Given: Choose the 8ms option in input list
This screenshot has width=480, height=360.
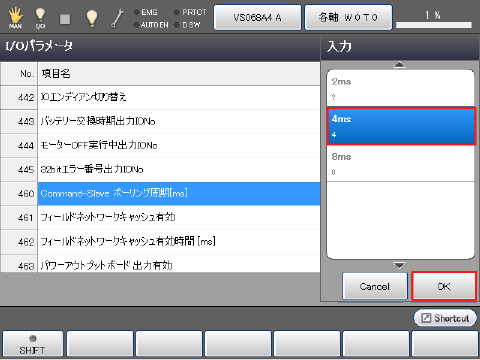Looking at the screenshot, I should [x=400, y=163].
